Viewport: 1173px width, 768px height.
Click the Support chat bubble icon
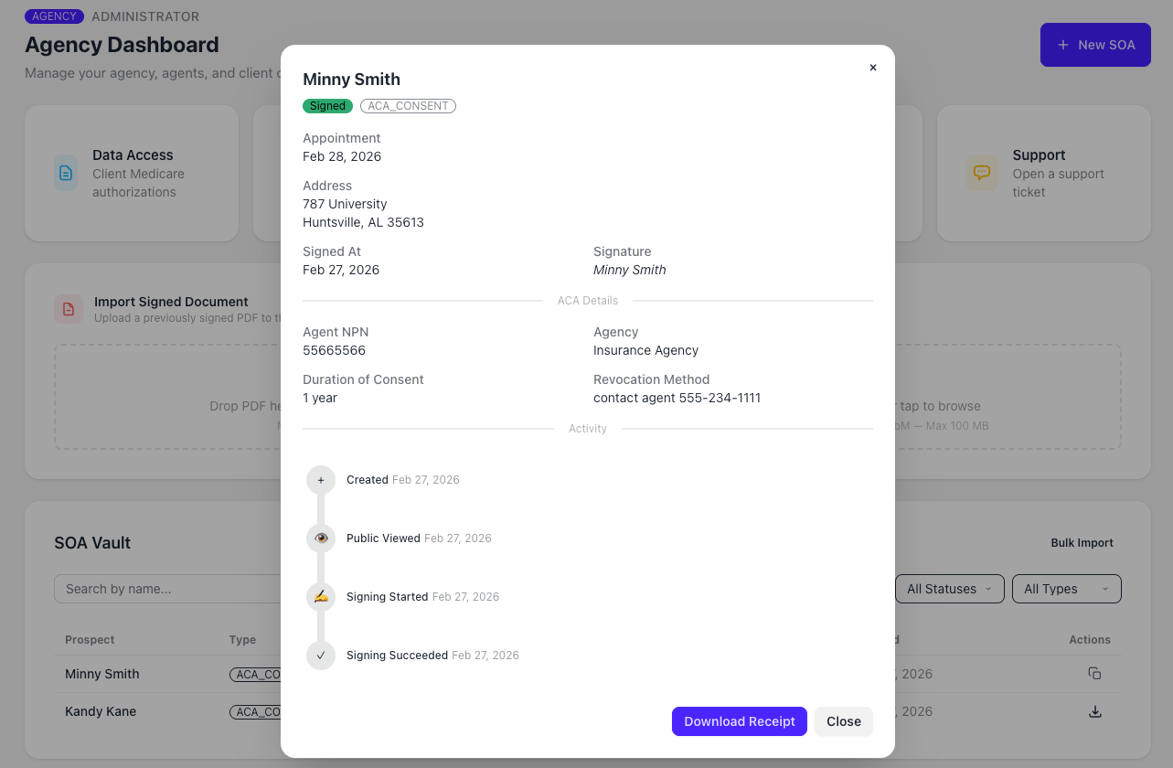click(x=981, y=172)
